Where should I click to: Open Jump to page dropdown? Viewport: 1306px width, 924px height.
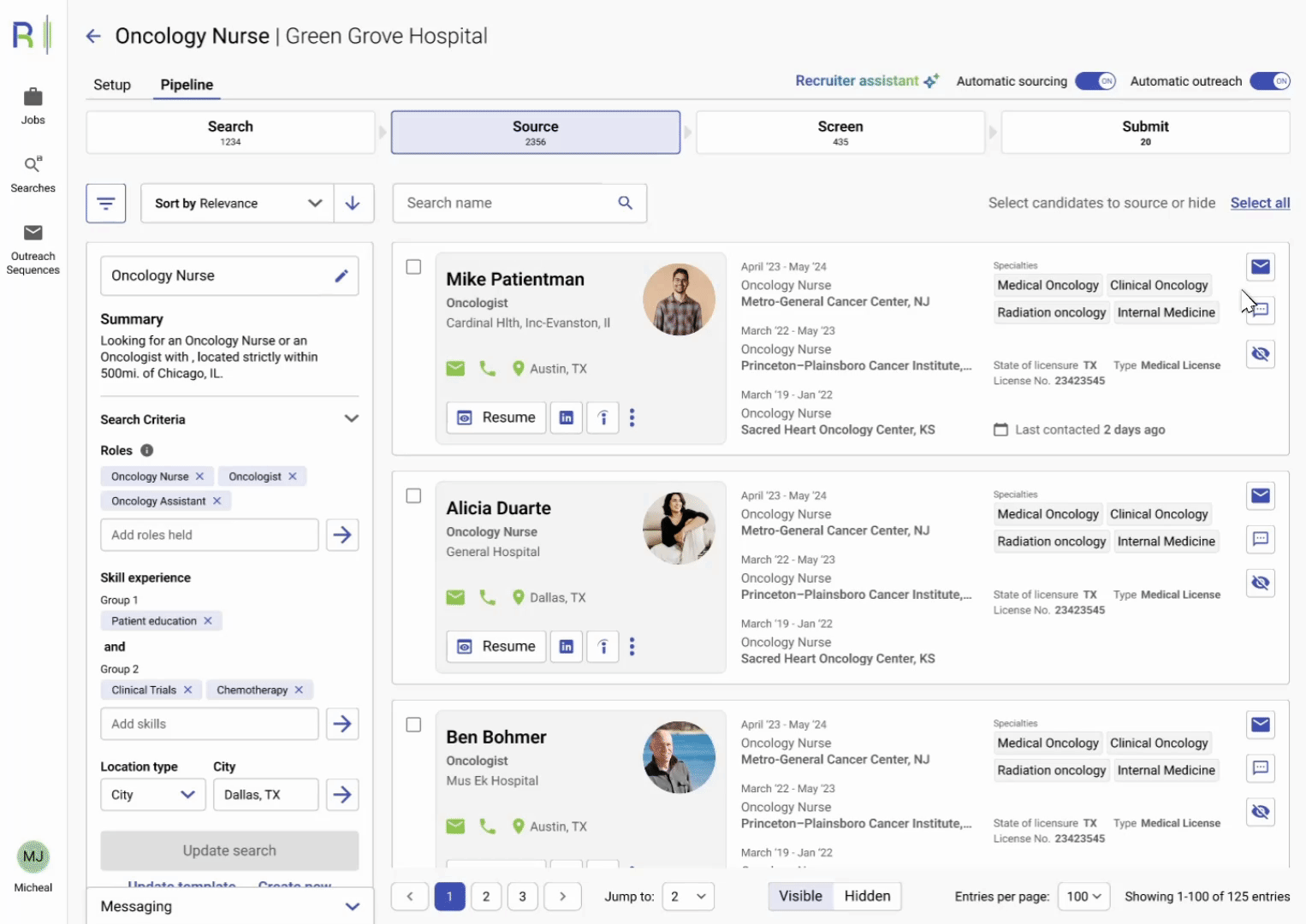(x=689, y=897)
